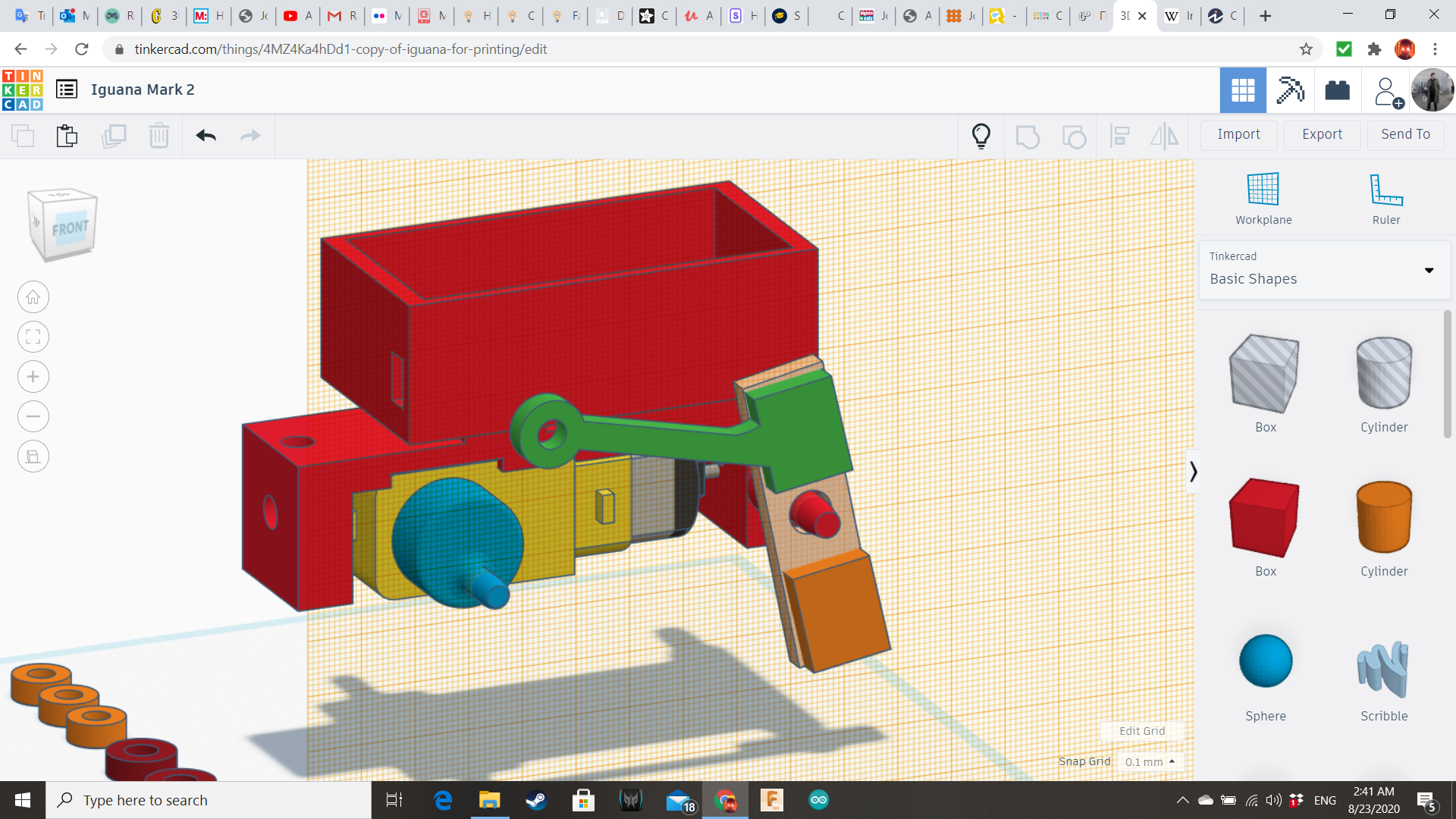Click the Import button
The height and width of the screenshot is (819, 1456).
point(1238,134)
